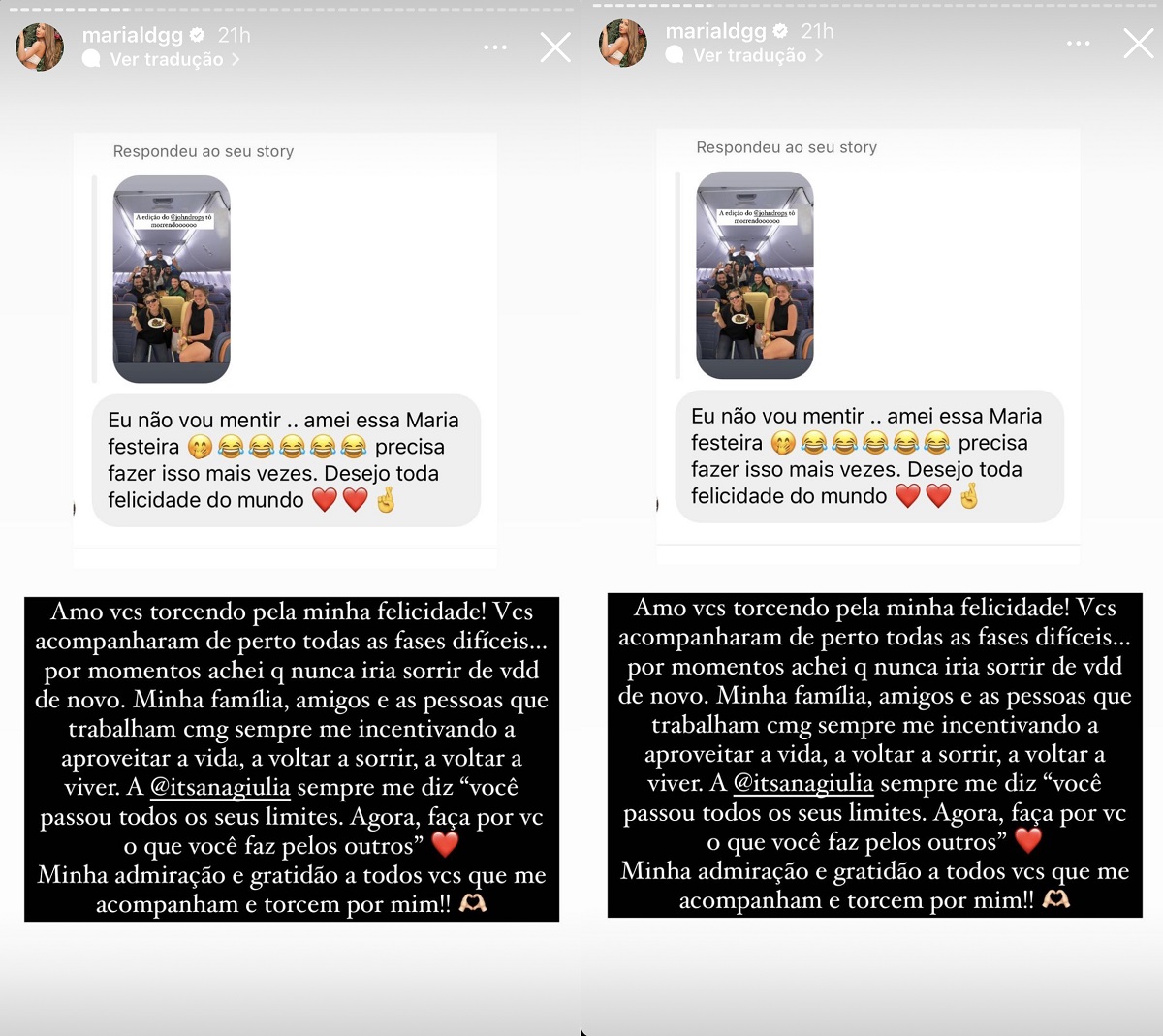Open marialdgg profile picture in right story

tap(623, 44)
